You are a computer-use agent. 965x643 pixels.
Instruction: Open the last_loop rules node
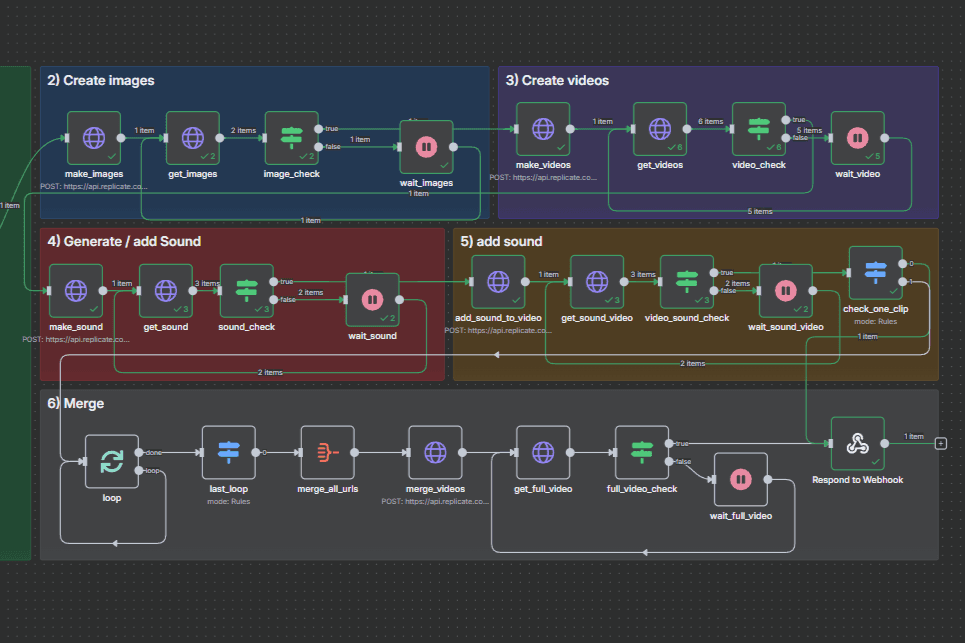click(x=229, y=452)
